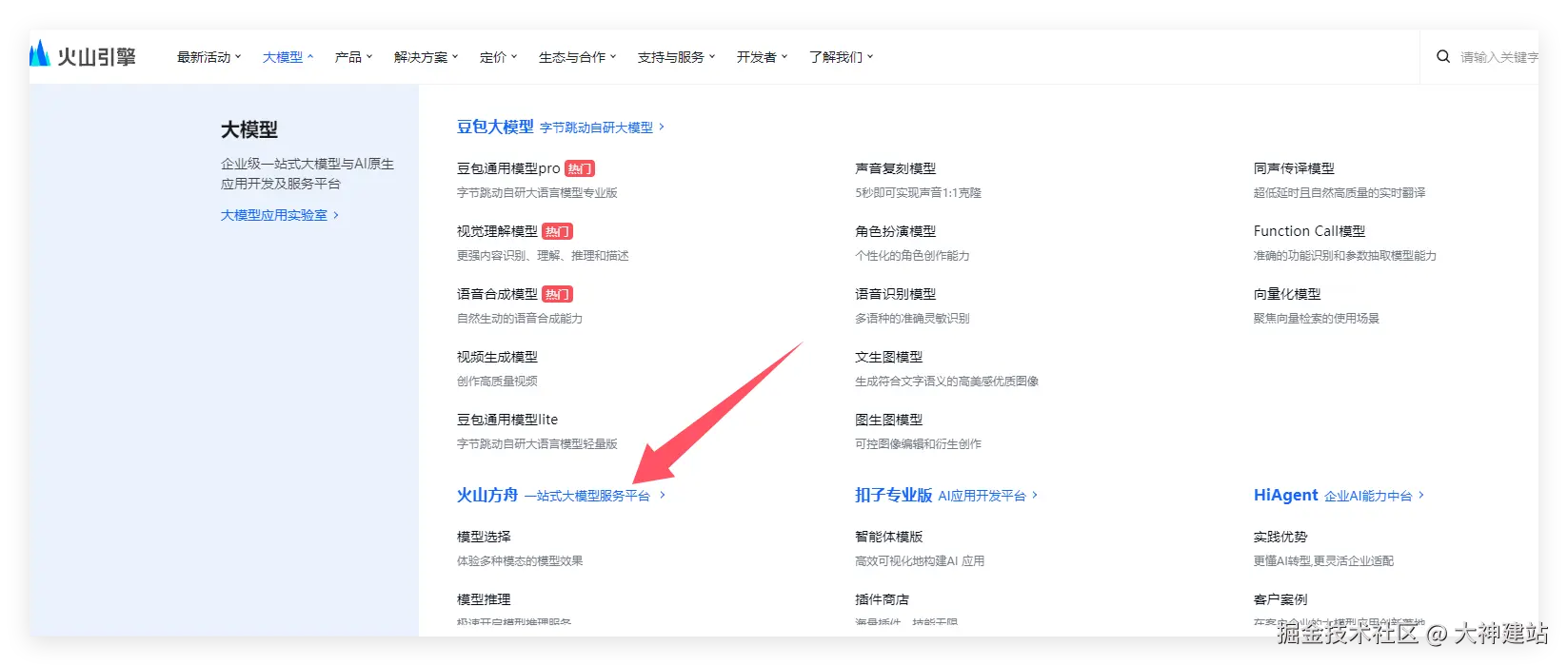The image size is (1568, 666).
Task: Open the 解决方案 dropdown menu
Action: pyautogui.click(x=427, y=57)
